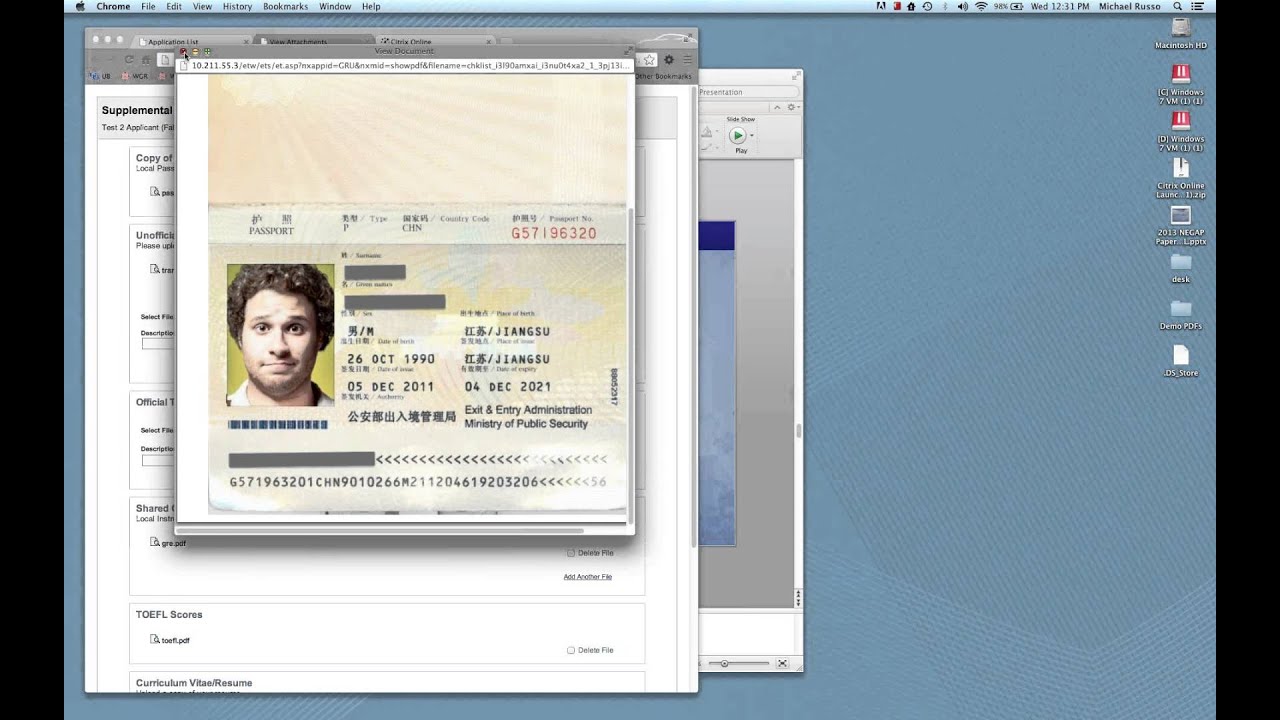Open Wi-Fi menu in menu bar
This screenshot has height=720, width=1280.
tap(981, 6)
